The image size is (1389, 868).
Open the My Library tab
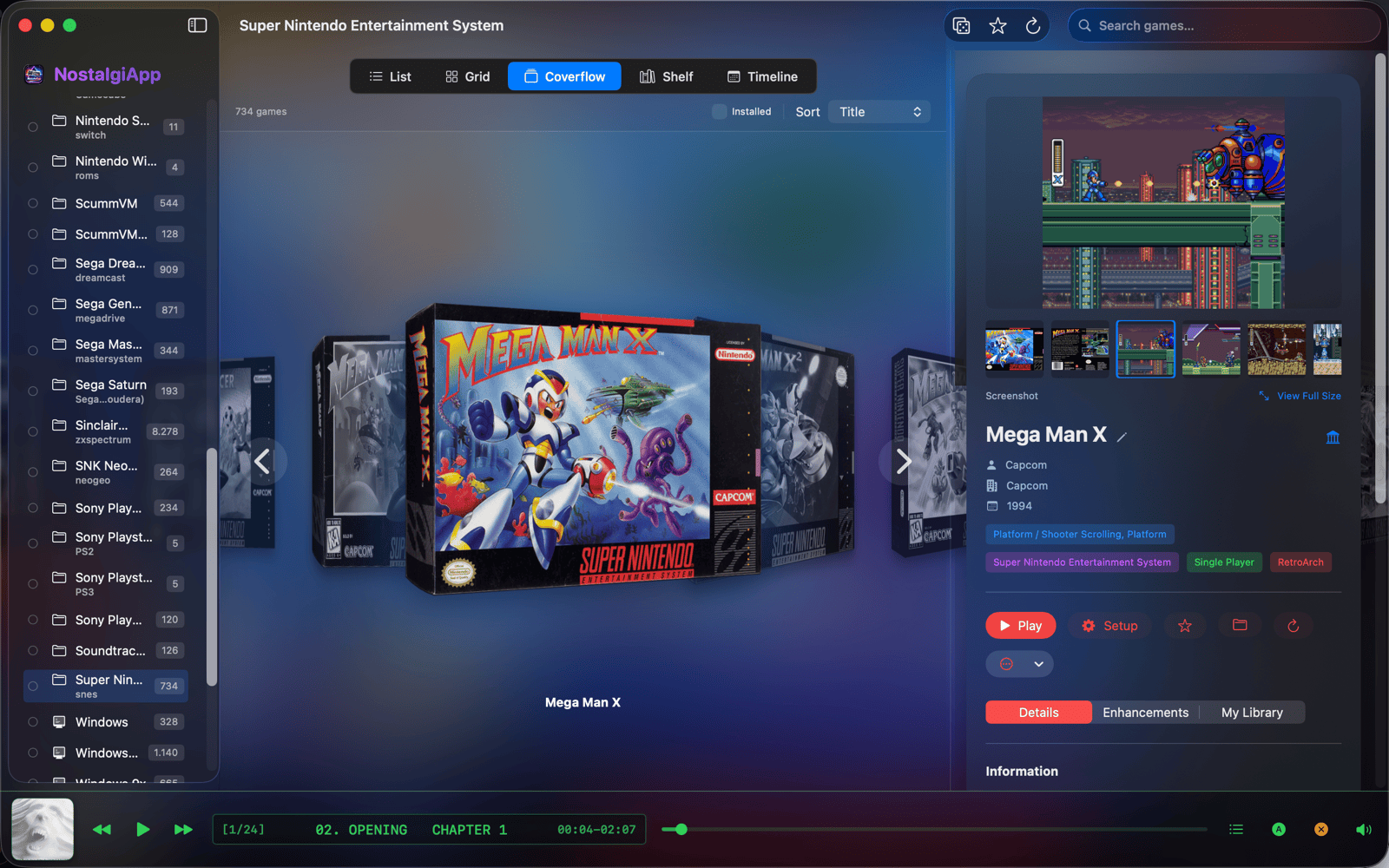(1252, 713)
